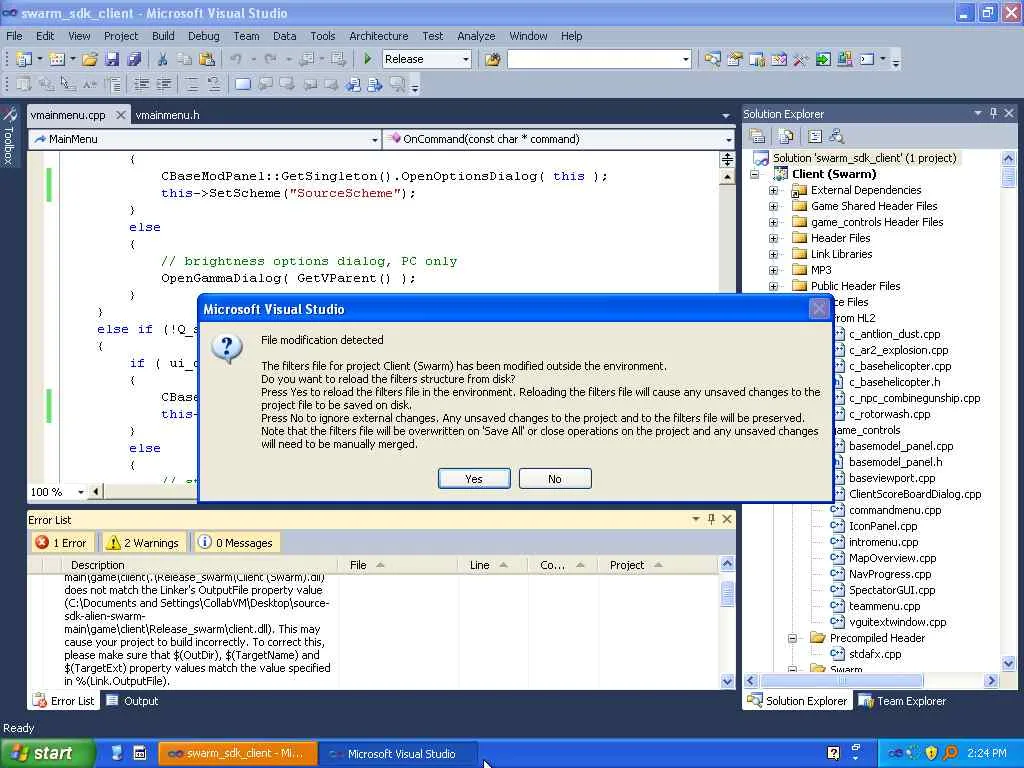The height and width of the screenshot is (768, 1024).
Task: Click Solution Explorer vertical scrollbar thumb
Action: [1008, 177]
